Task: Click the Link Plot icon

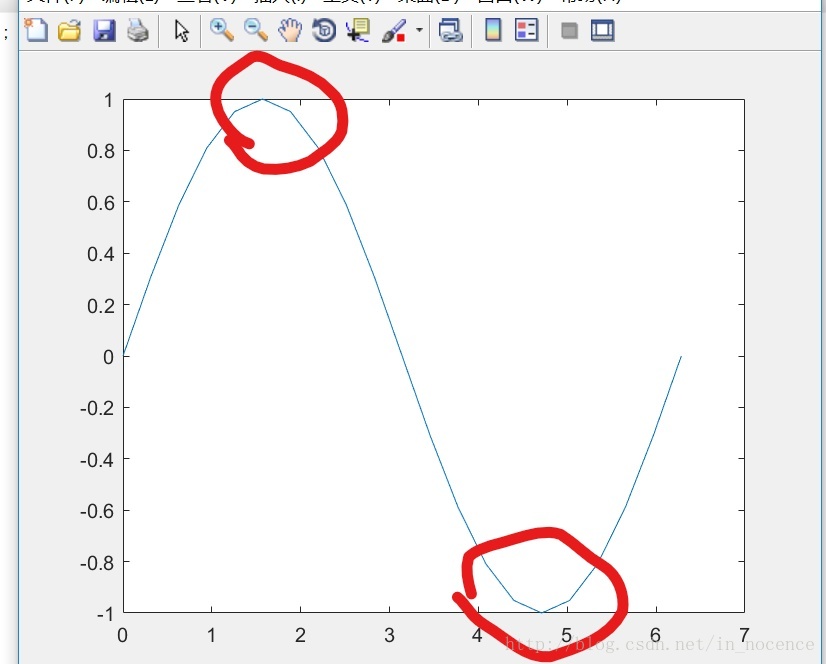Action: point(451,31)
